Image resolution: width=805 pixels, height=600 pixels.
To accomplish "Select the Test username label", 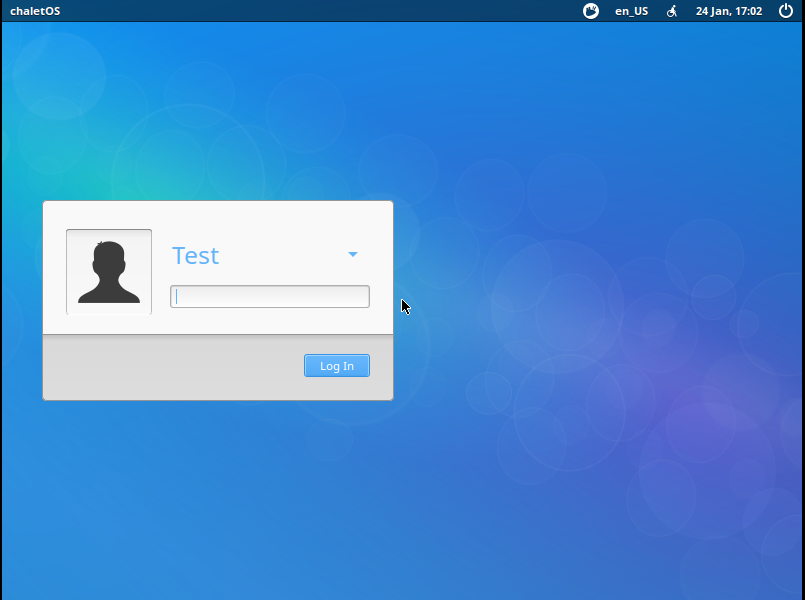I will click(196, 256).
